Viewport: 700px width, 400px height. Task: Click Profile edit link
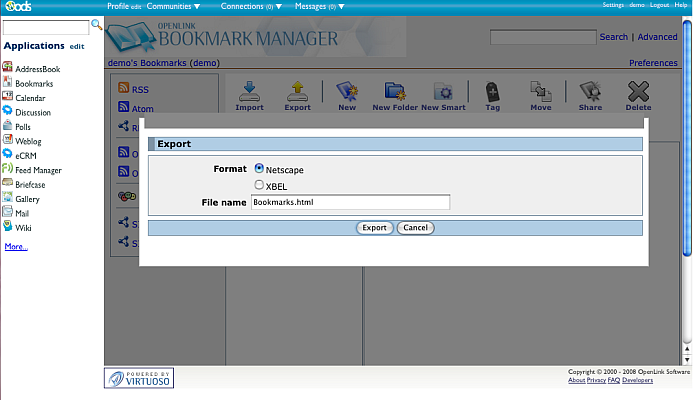click(136, 7)
